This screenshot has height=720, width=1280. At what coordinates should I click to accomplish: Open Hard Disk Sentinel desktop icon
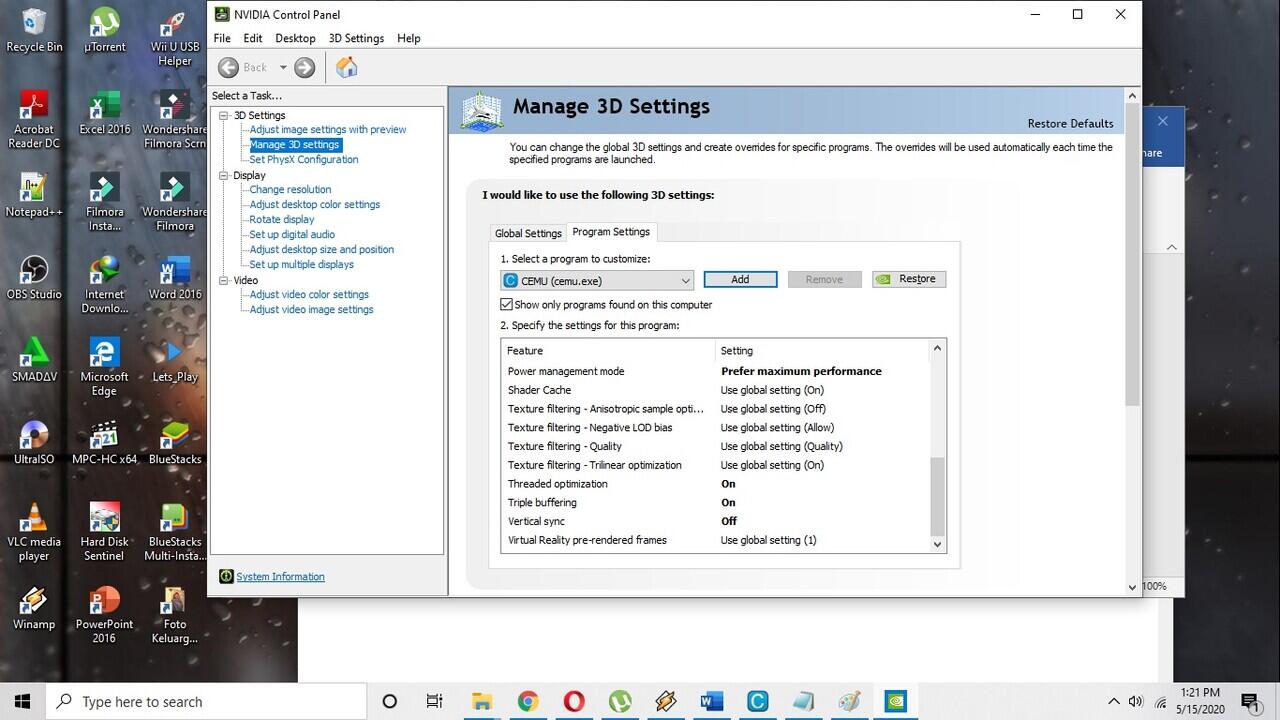tap(104, 532)
